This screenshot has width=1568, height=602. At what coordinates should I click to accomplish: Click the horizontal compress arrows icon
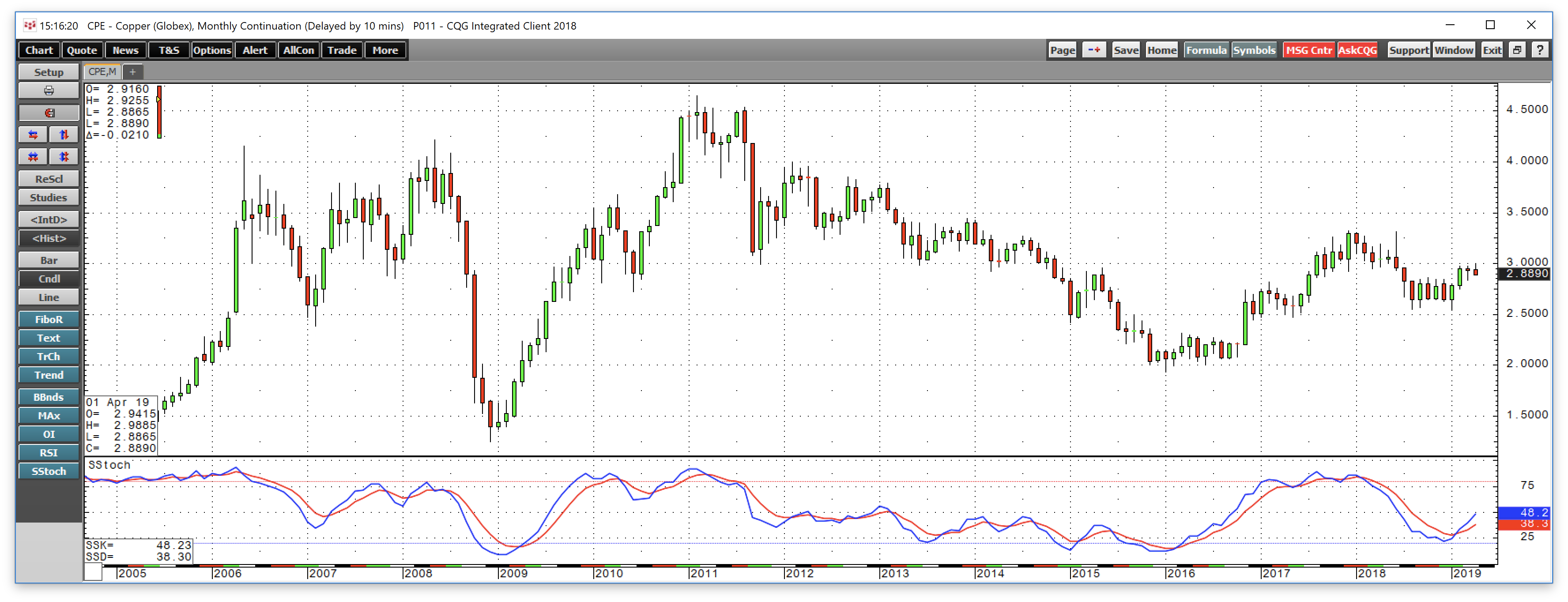34,157
